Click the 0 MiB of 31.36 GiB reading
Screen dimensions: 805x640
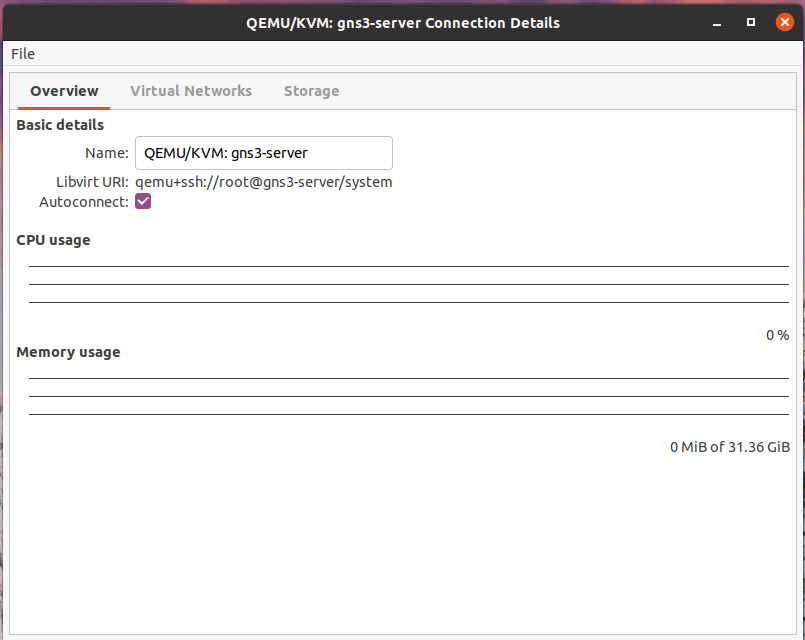click(729, 447)
